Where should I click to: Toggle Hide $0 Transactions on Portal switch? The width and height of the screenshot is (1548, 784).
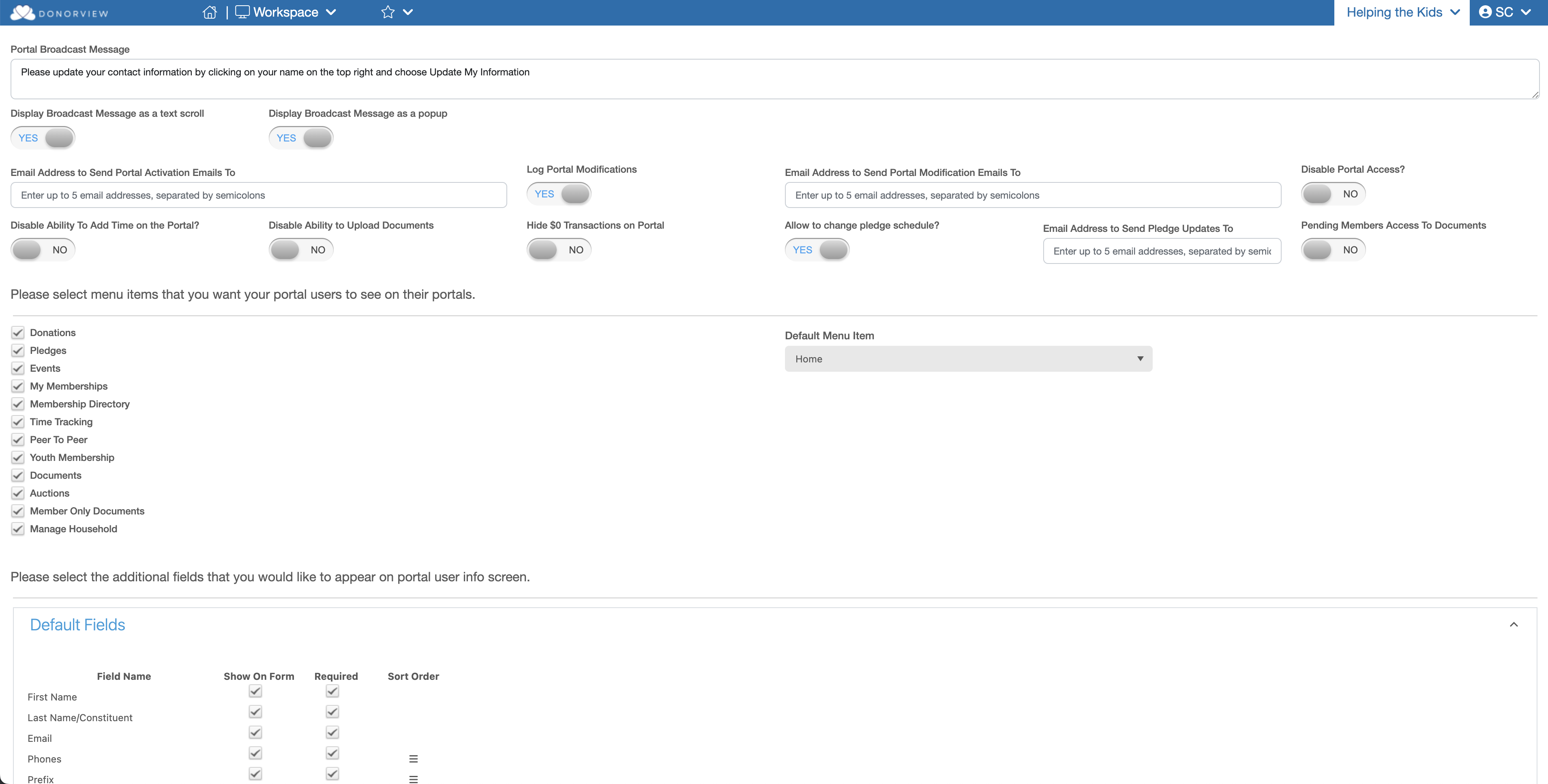pos(558,250)
